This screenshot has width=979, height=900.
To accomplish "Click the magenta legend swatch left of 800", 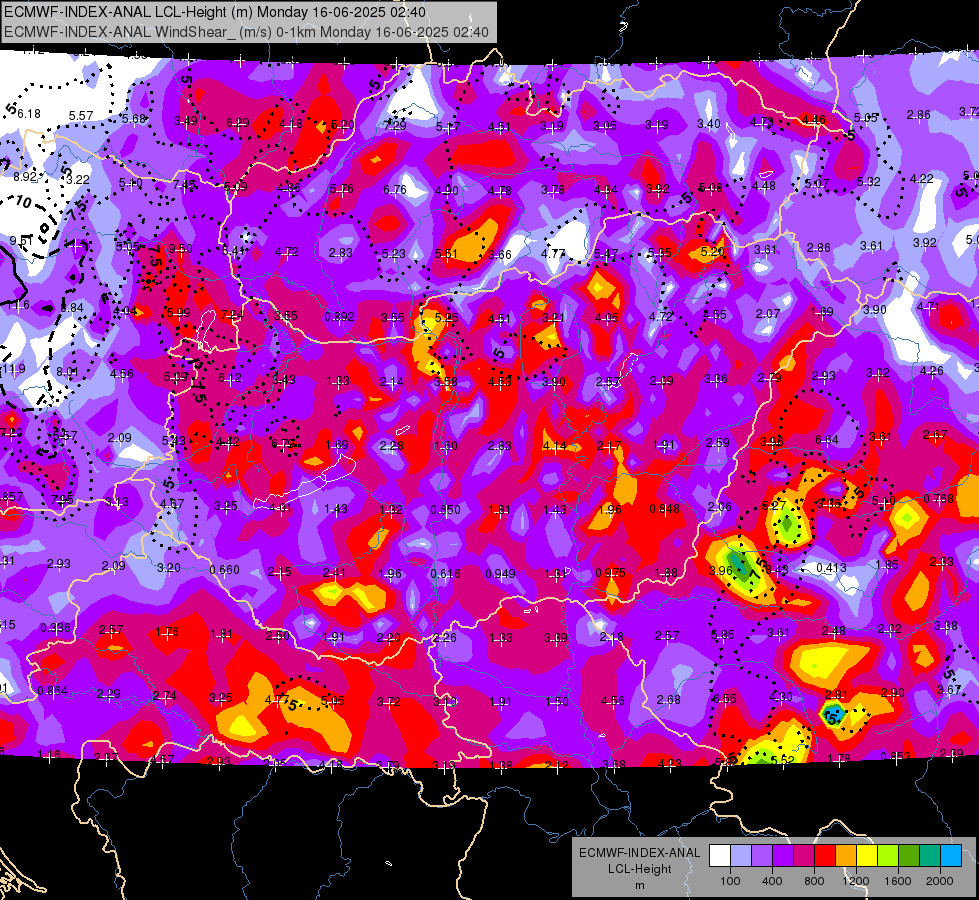I will click(x=804, y=855).
